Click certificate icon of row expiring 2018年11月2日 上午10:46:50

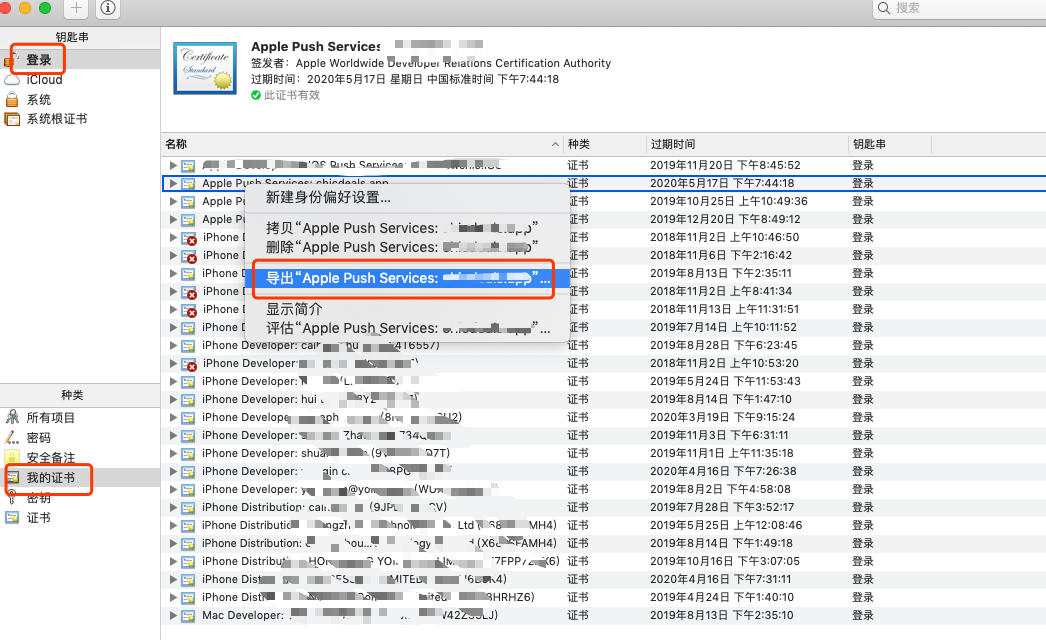(x=189, y=238)
